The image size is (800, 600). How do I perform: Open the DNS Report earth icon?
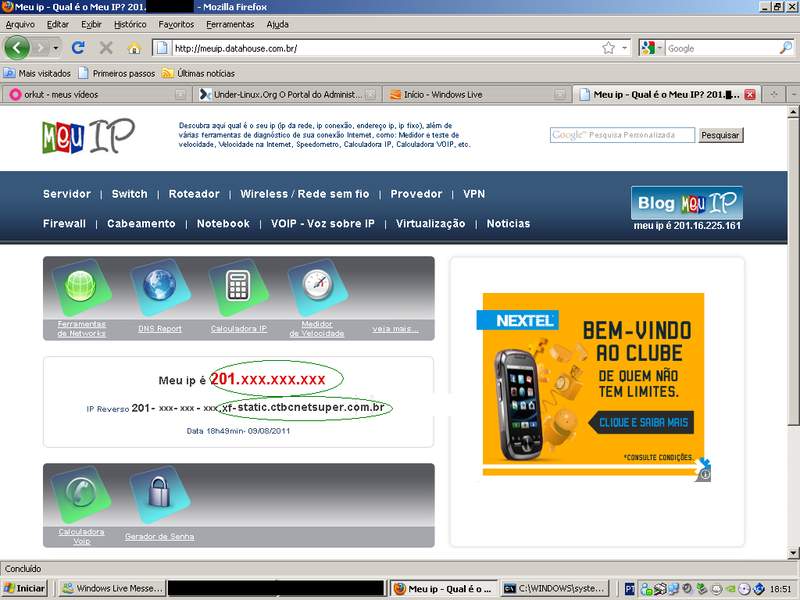(160, 286)
